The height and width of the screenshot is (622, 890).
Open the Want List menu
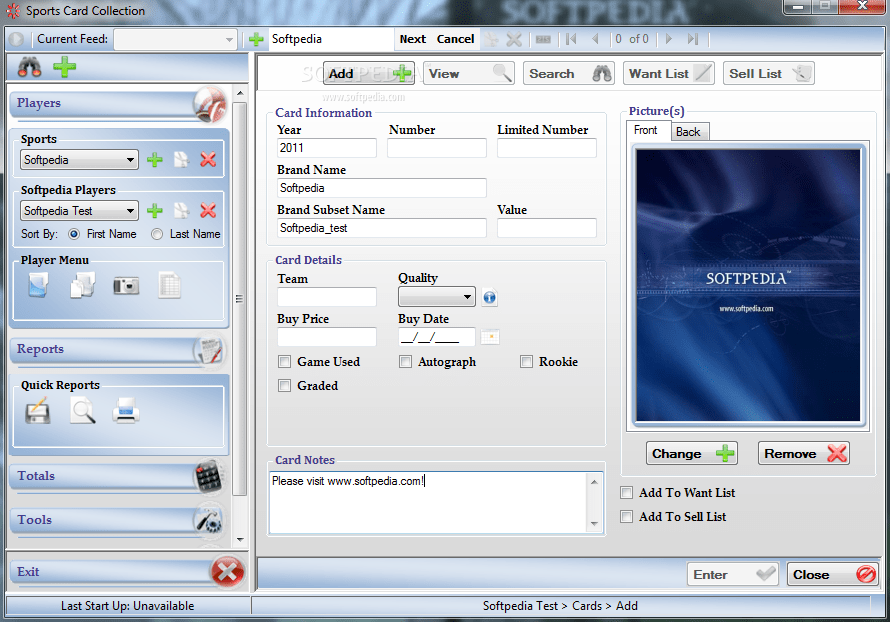[668, 72]
